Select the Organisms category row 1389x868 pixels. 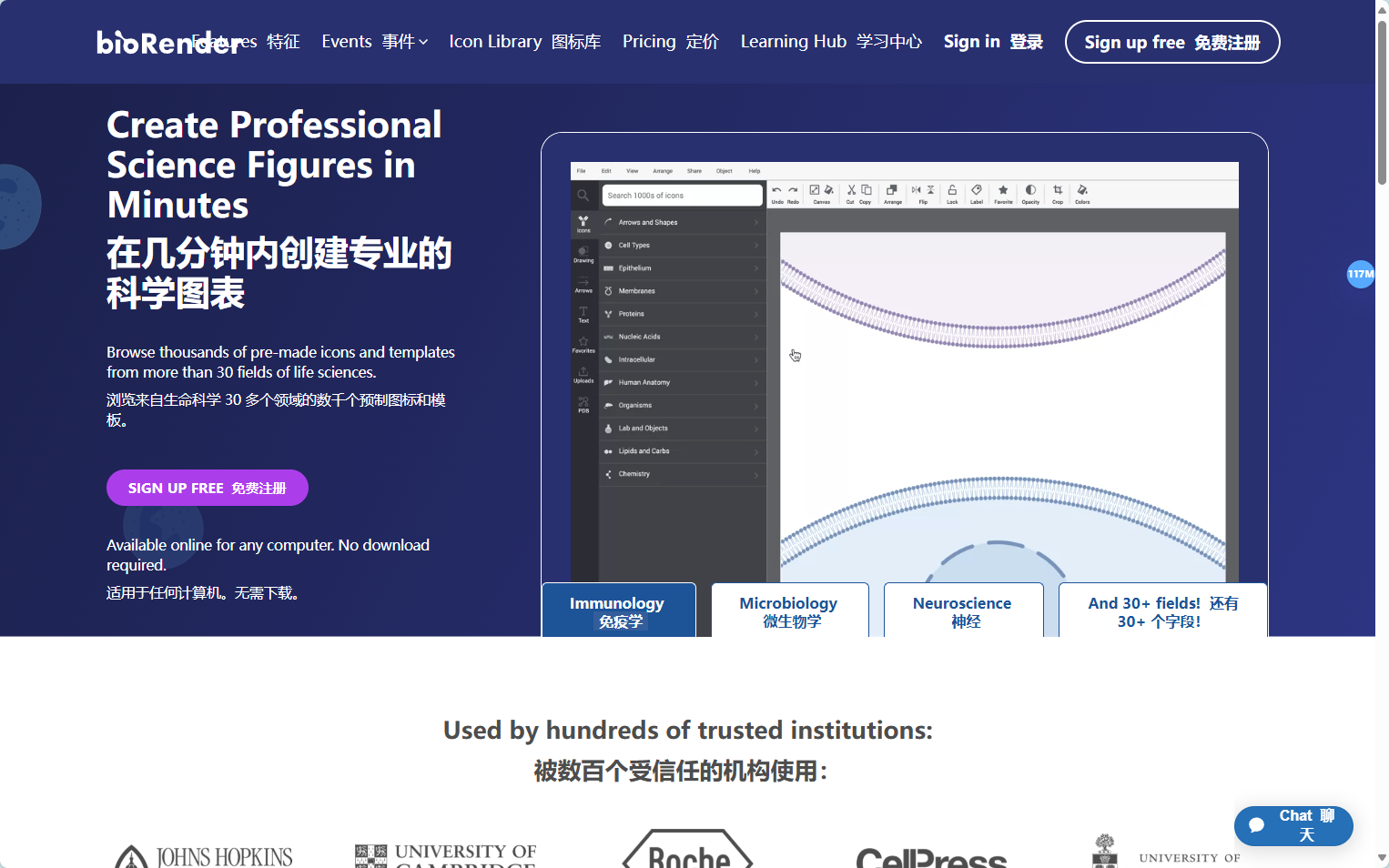pyautogui.click(x=682, y=406)
